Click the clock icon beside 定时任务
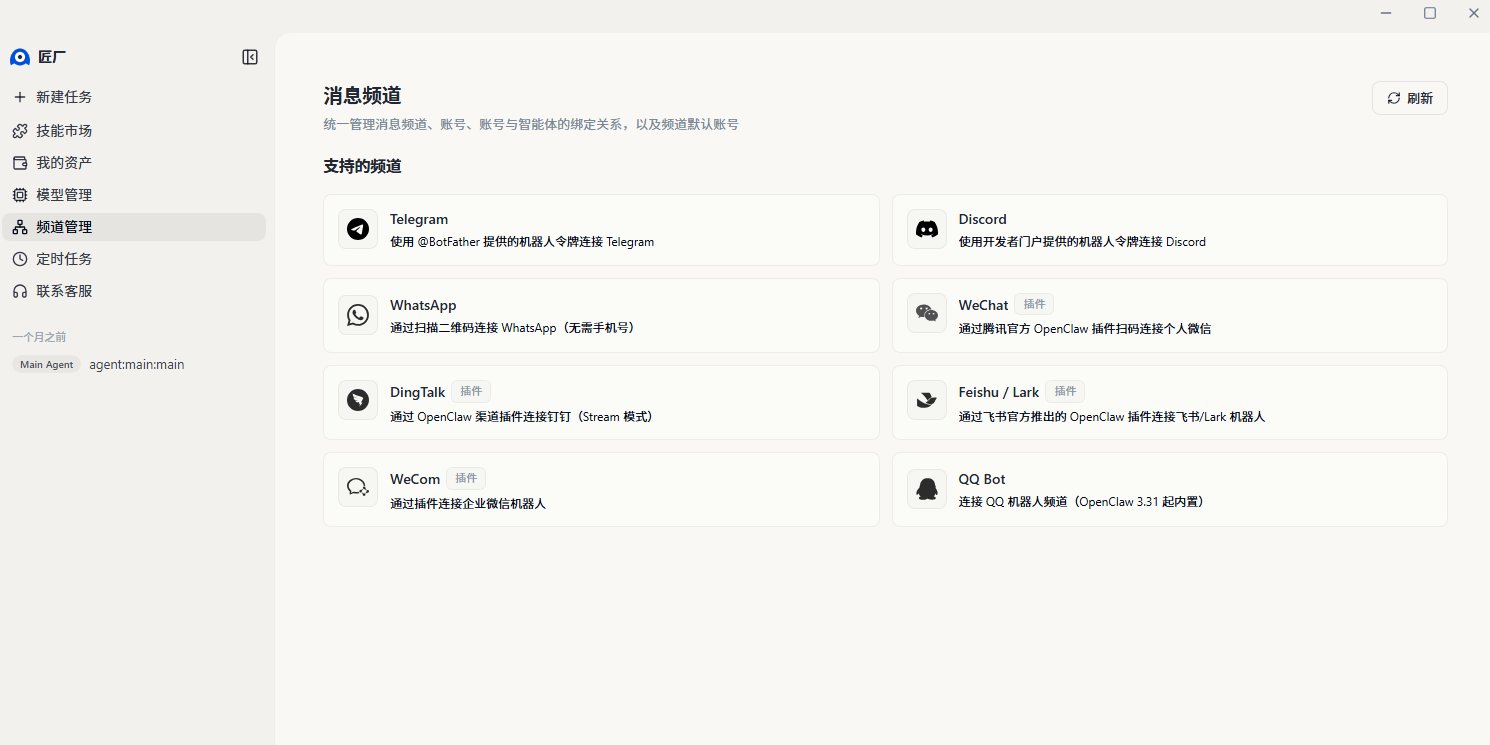Screen dimensions: 1490x745 [x=20, y=259]
